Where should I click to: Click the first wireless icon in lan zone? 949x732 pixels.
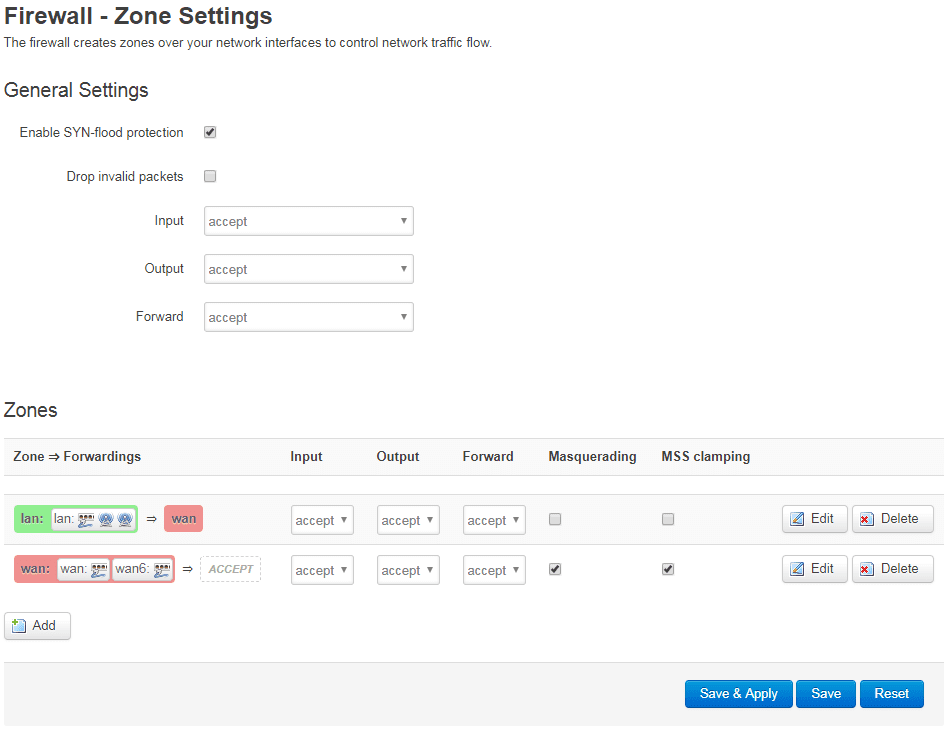(106, 519)
